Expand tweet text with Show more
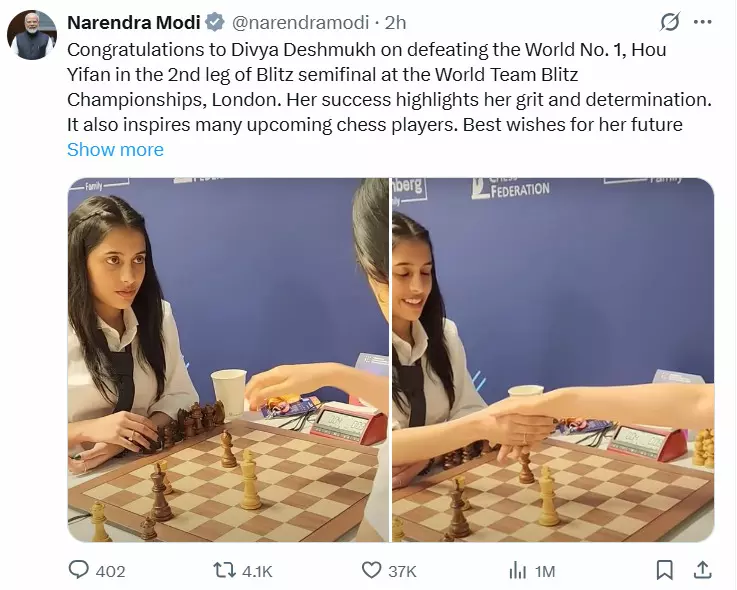This screenshot has width=737, height=590. click(x=115, y=149)
